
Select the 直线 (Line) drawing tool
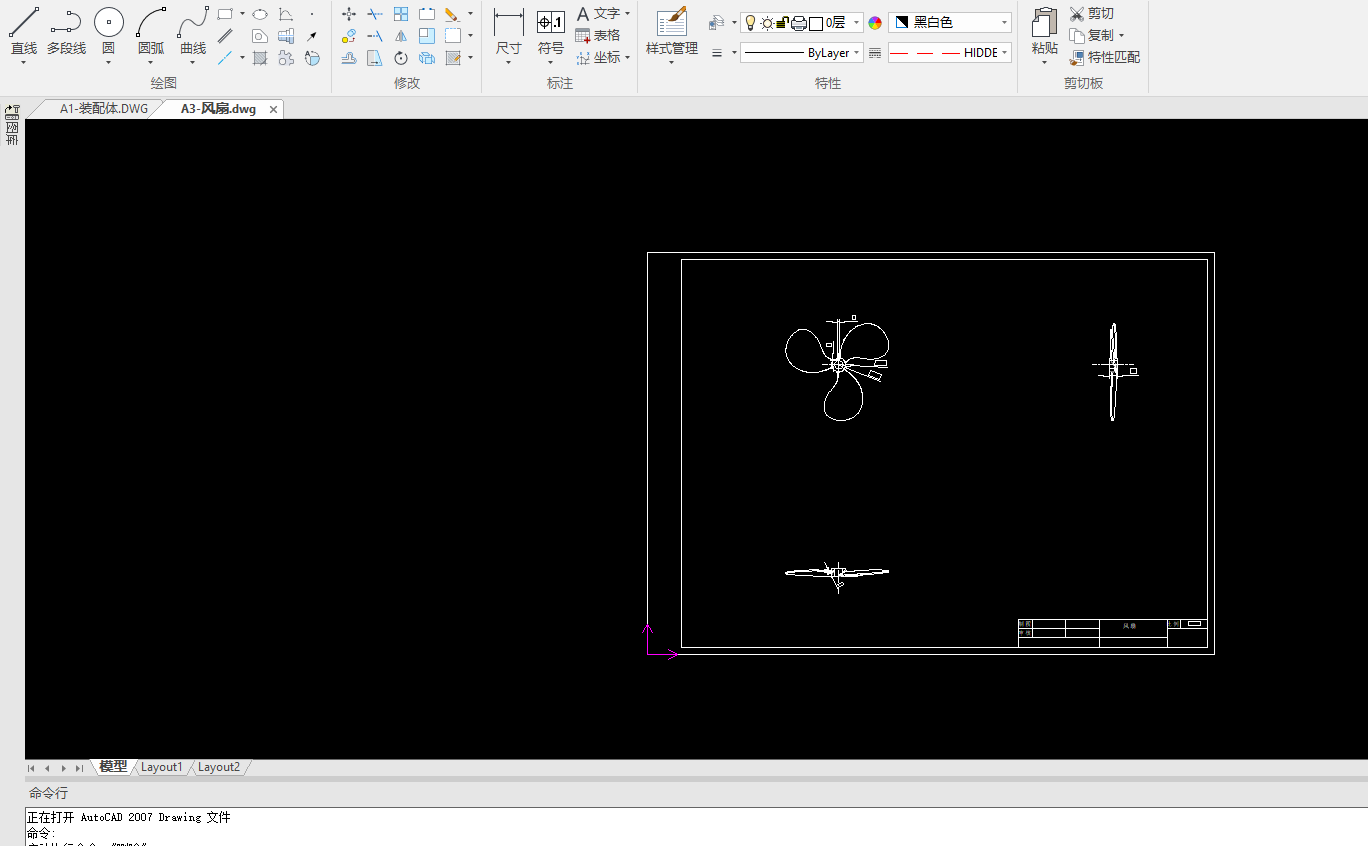[x=24, y=24]
